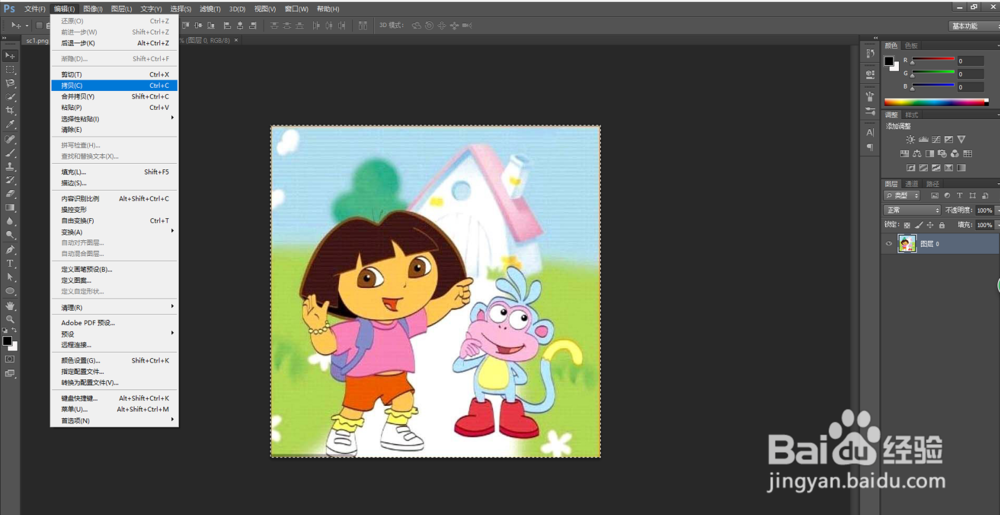
Task: Select the Ellipse shape tool
Action: [x=10, y=291]
